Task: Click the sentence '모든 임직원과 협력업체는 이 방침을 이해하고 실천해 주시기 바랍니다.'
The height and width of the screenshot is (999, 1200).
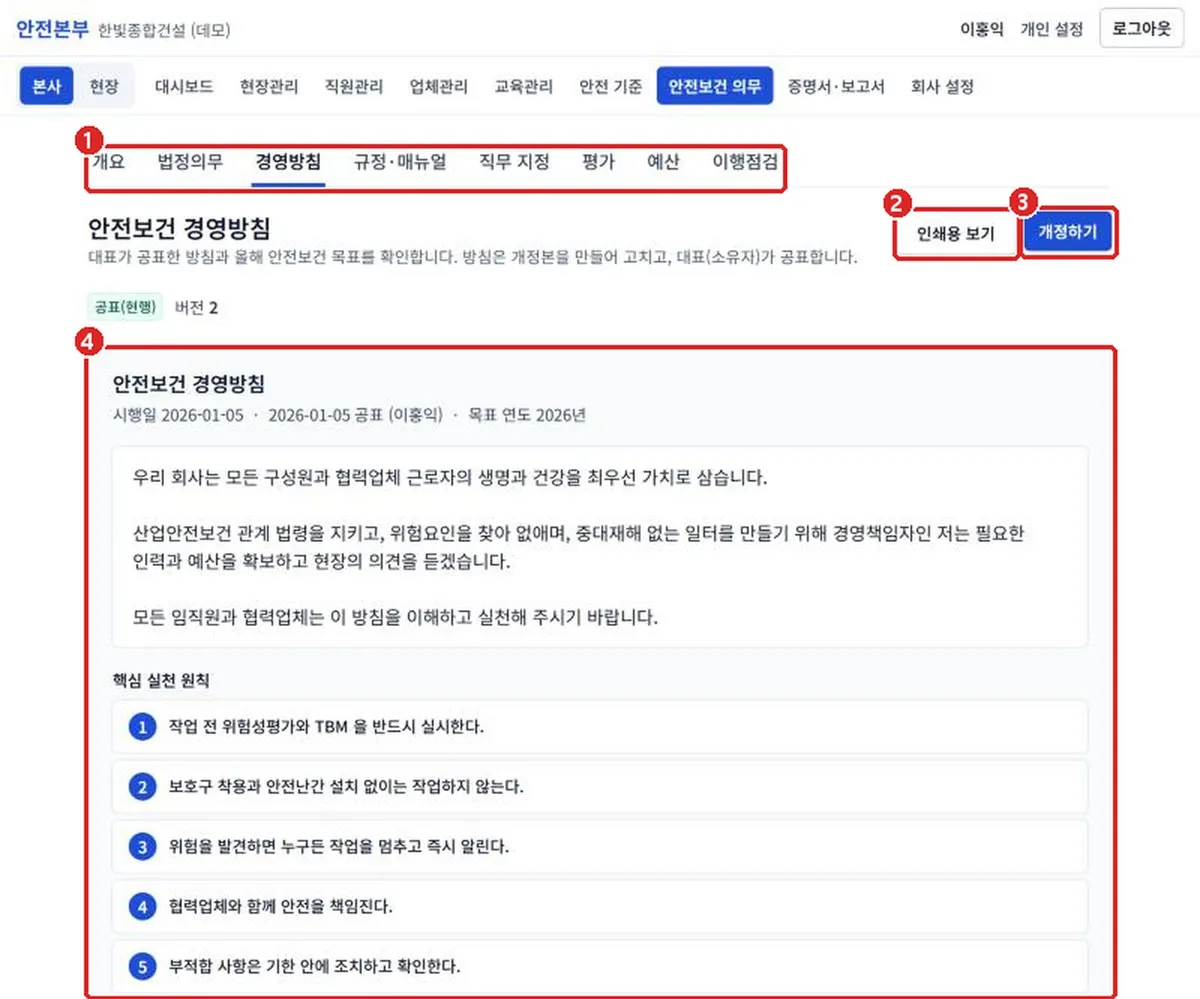Action: [x=395, y=617]
